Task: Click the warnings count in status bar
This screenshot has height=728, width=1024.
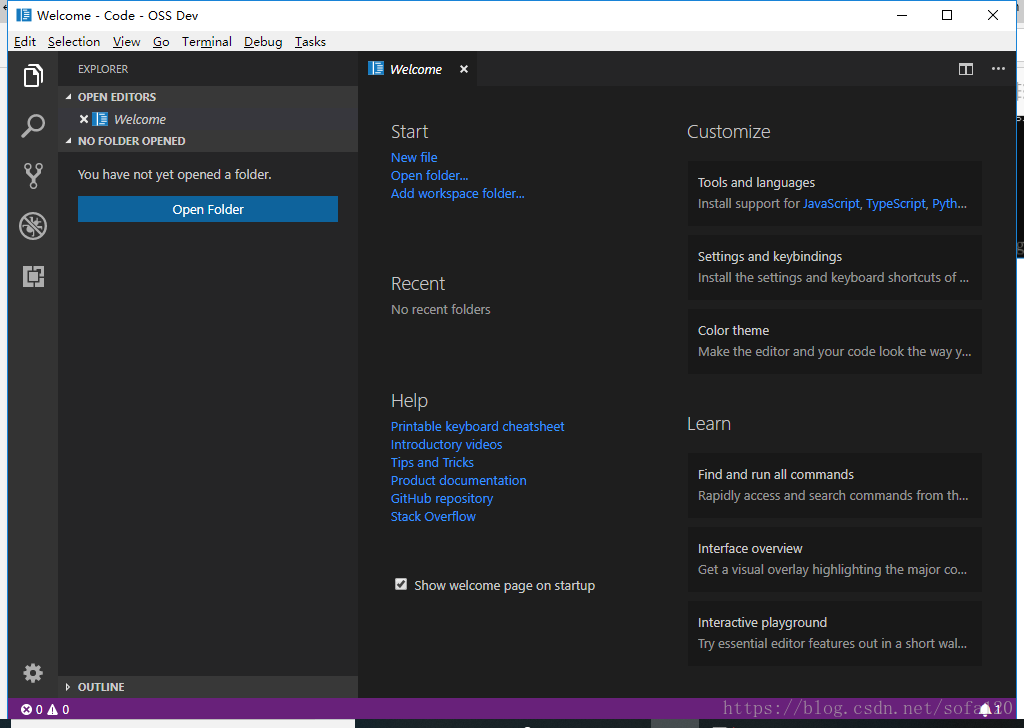Action: pyautogui.click(x=58, y=709)
